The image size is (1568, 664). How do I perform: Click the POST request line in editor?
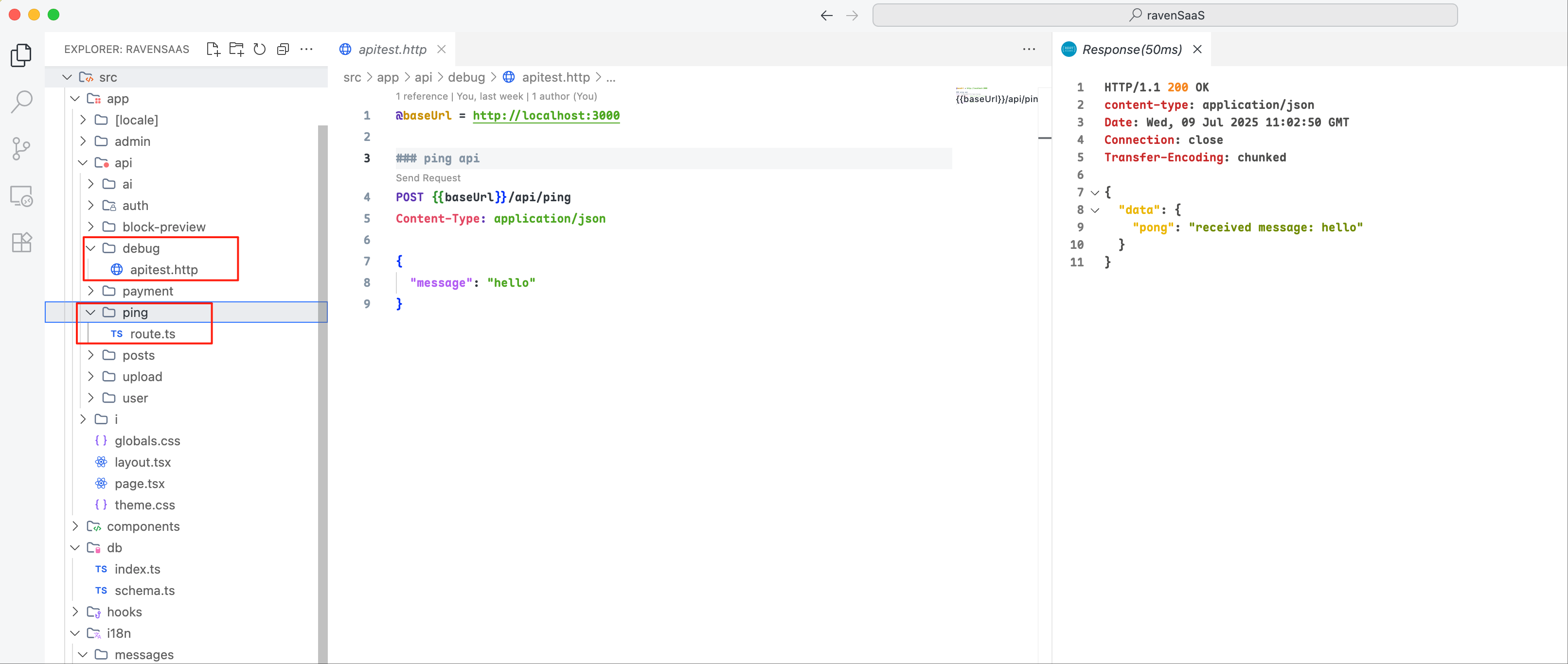[x=483, y=197]
